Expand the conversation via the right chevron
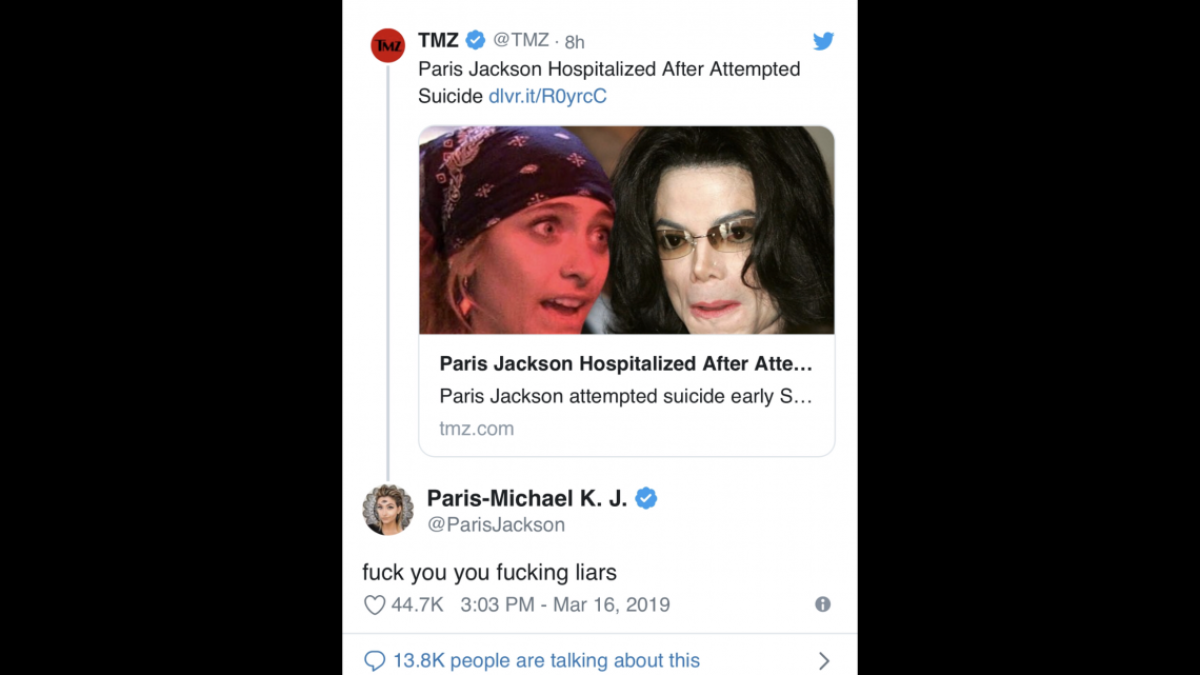The image size is (1200, 675). 823,660
